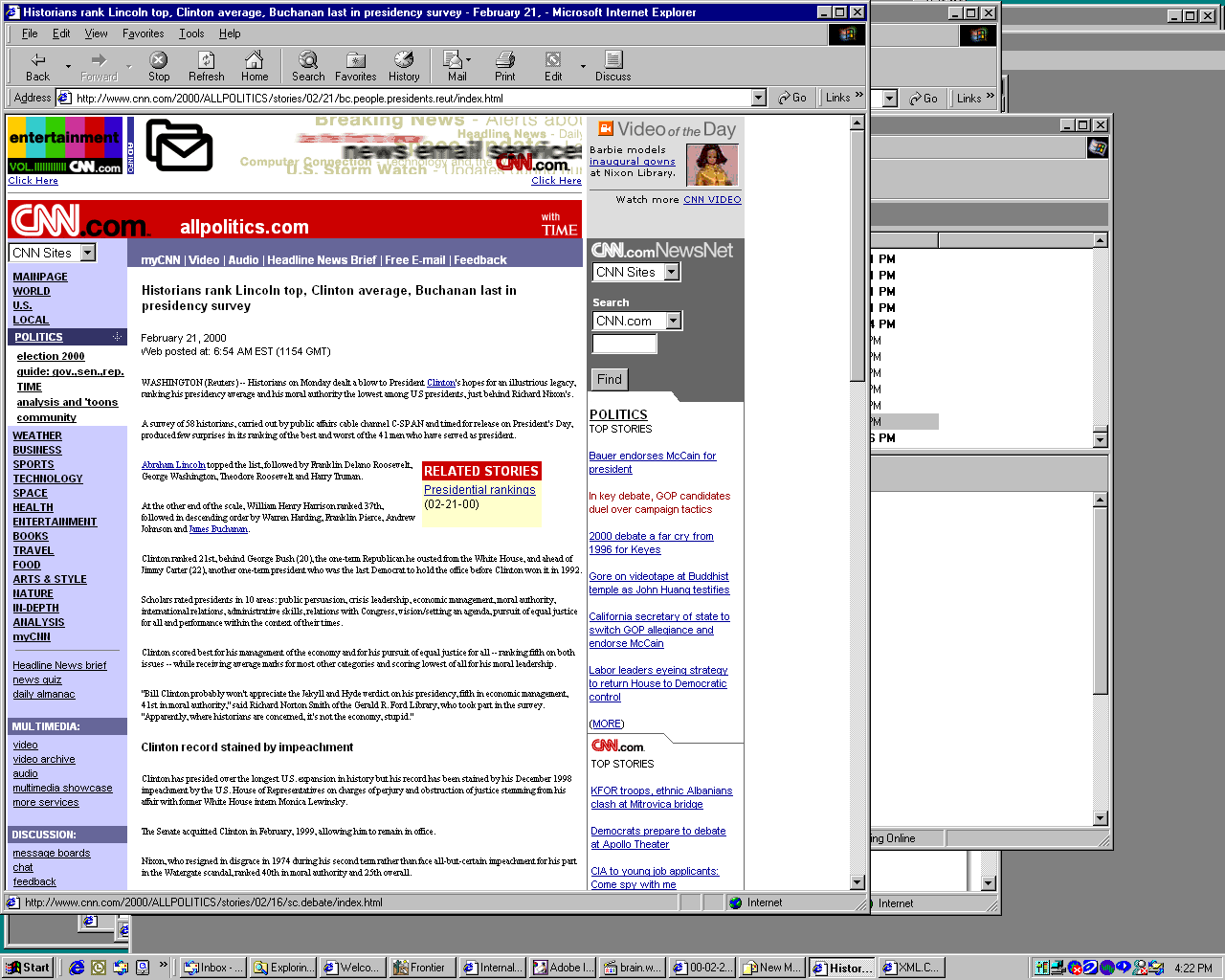Screen dimensions: 1225x980
Task: Refresh the page with Refresh icon
Action: (206, 66)
